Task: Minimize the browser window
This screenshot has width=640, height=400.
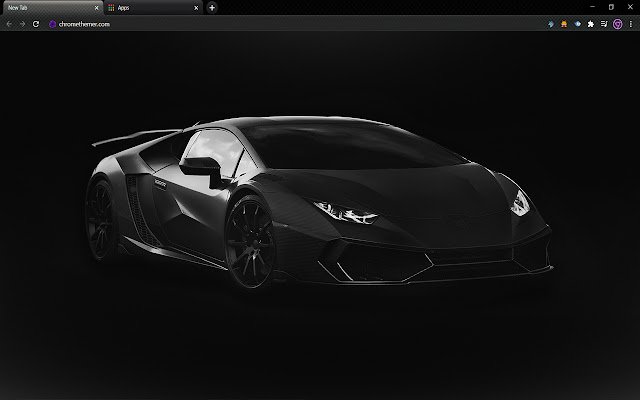Action: [x=592, y=6]
